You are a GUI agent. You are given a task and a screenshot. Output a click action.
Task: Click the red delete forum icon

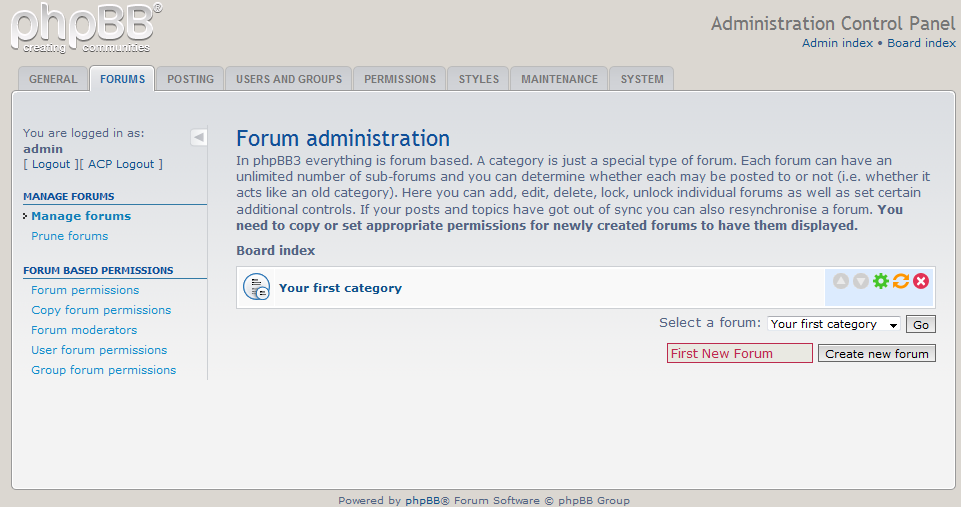point(921,281)
